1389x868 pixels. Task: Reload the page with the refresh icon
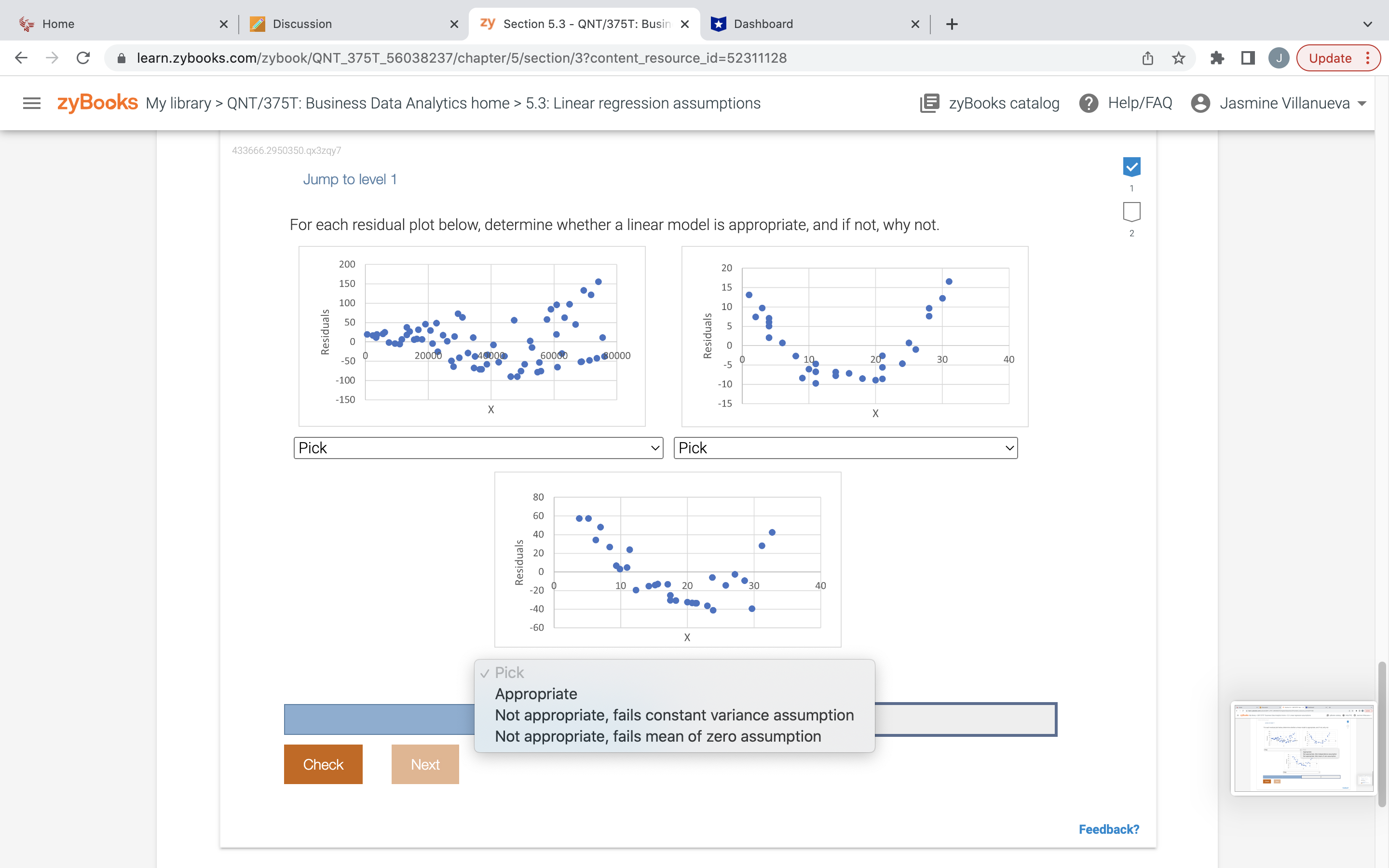(83, 58)
